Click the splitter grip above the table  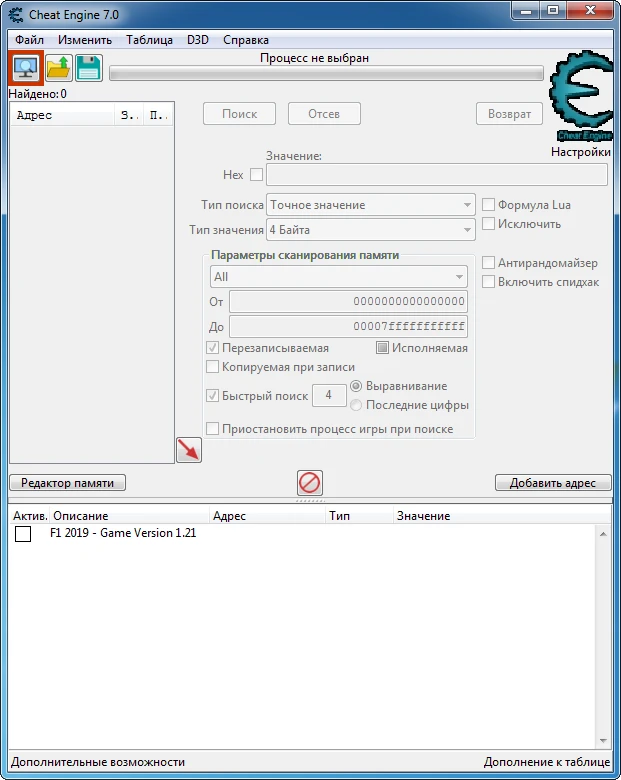[x=310, y=500]
